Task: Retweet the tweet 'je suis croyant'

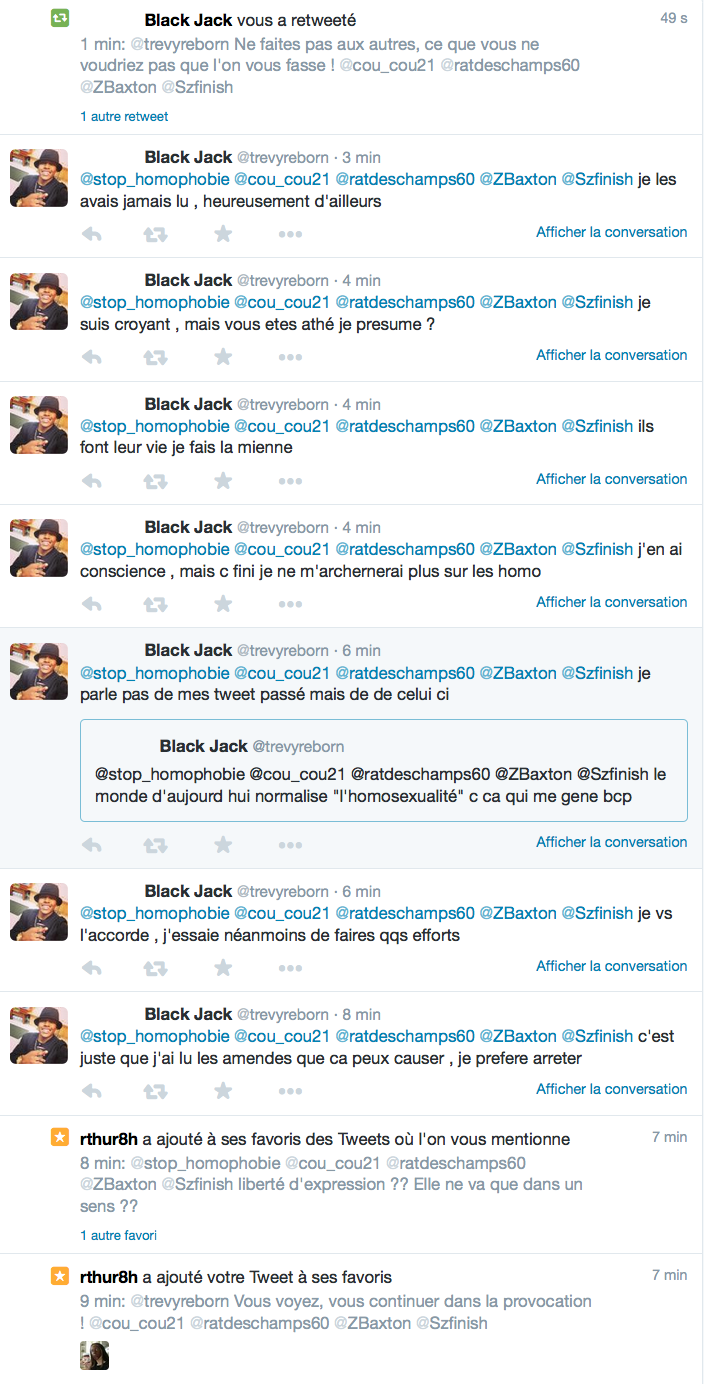Action: coord(155,357)
